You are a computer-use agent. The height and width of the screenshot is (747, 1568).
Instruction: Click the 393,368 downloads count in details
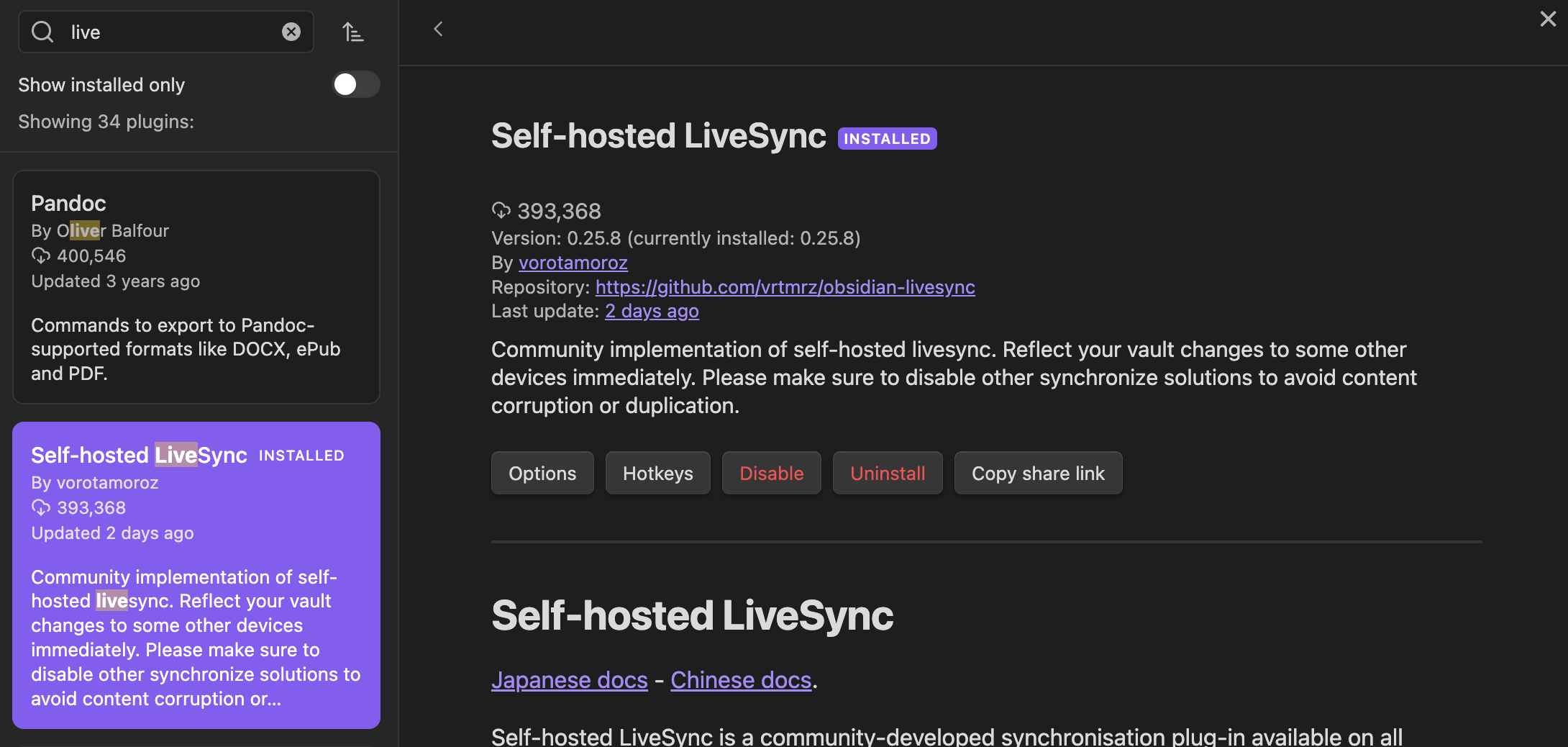559,211
